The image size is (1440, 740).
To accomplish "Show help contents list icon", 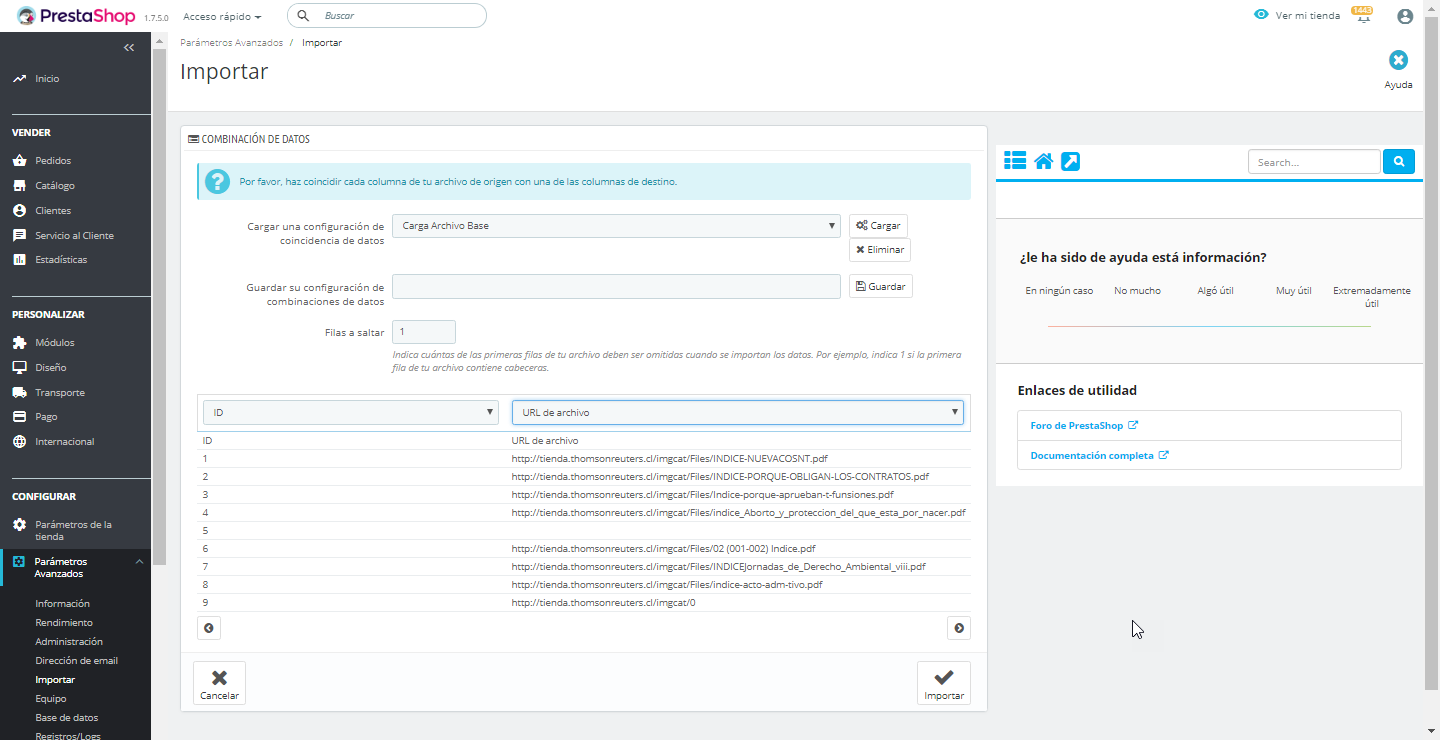I will 1015,161.
